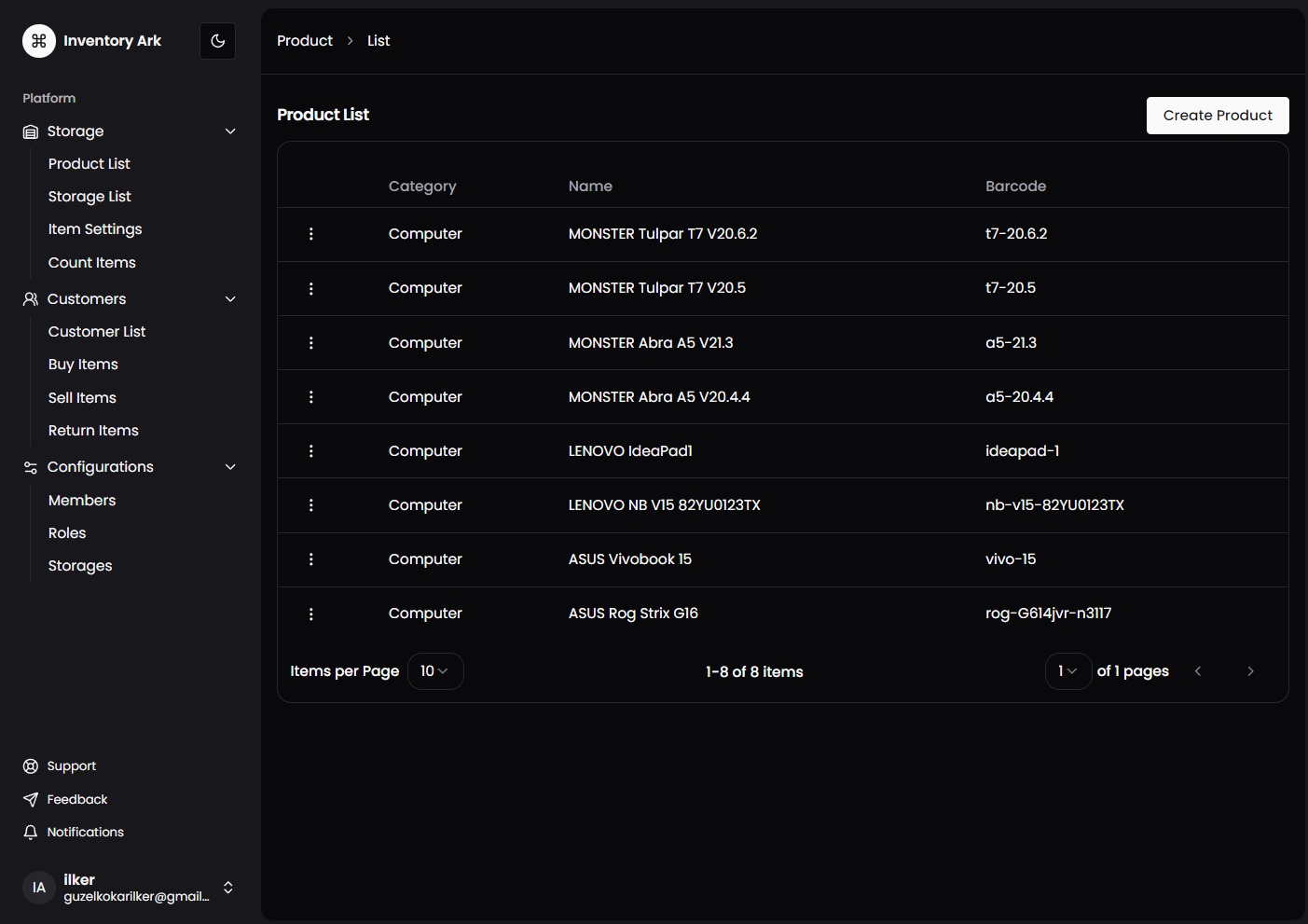Click the name MONSTER Abra A5 V21.3
Screen dimensions: 1308x924
coord(651,343)
